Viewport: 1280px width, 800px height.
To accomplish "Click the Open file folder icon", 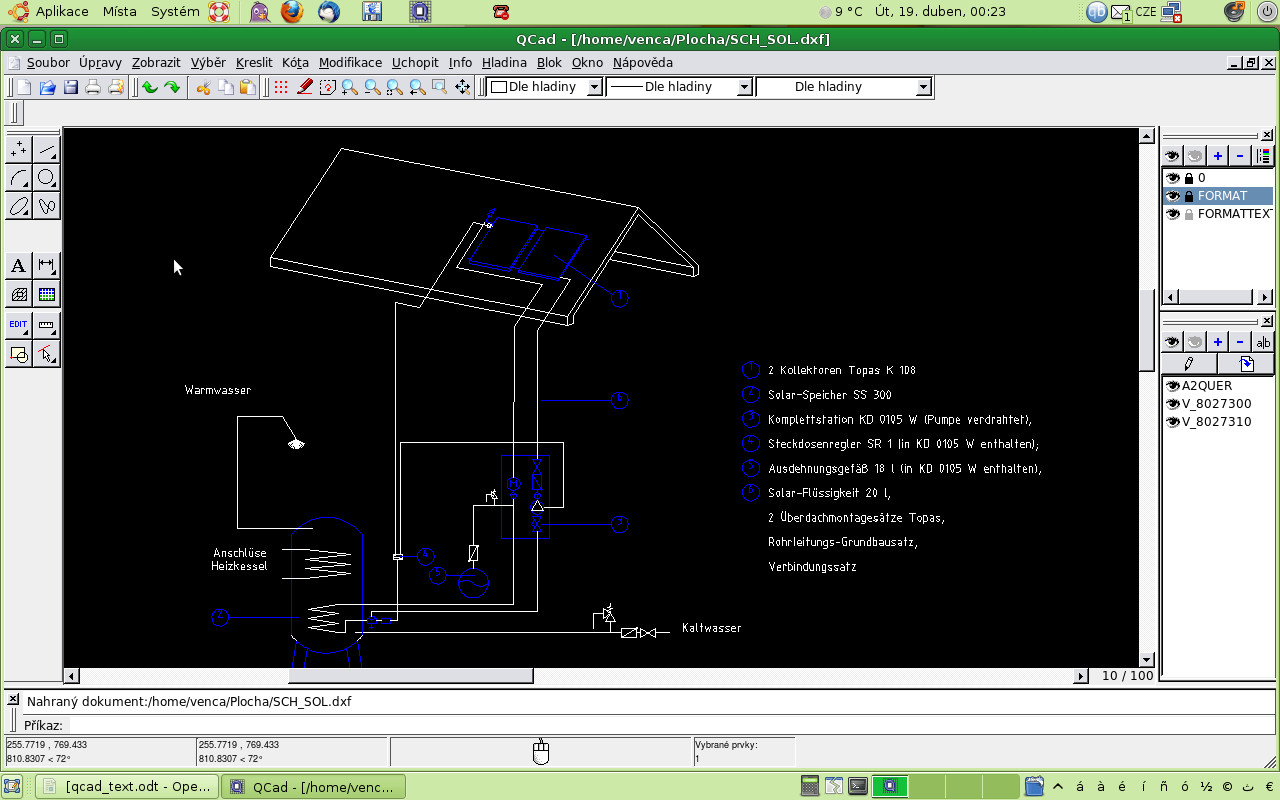I will (x=47, y=87).
